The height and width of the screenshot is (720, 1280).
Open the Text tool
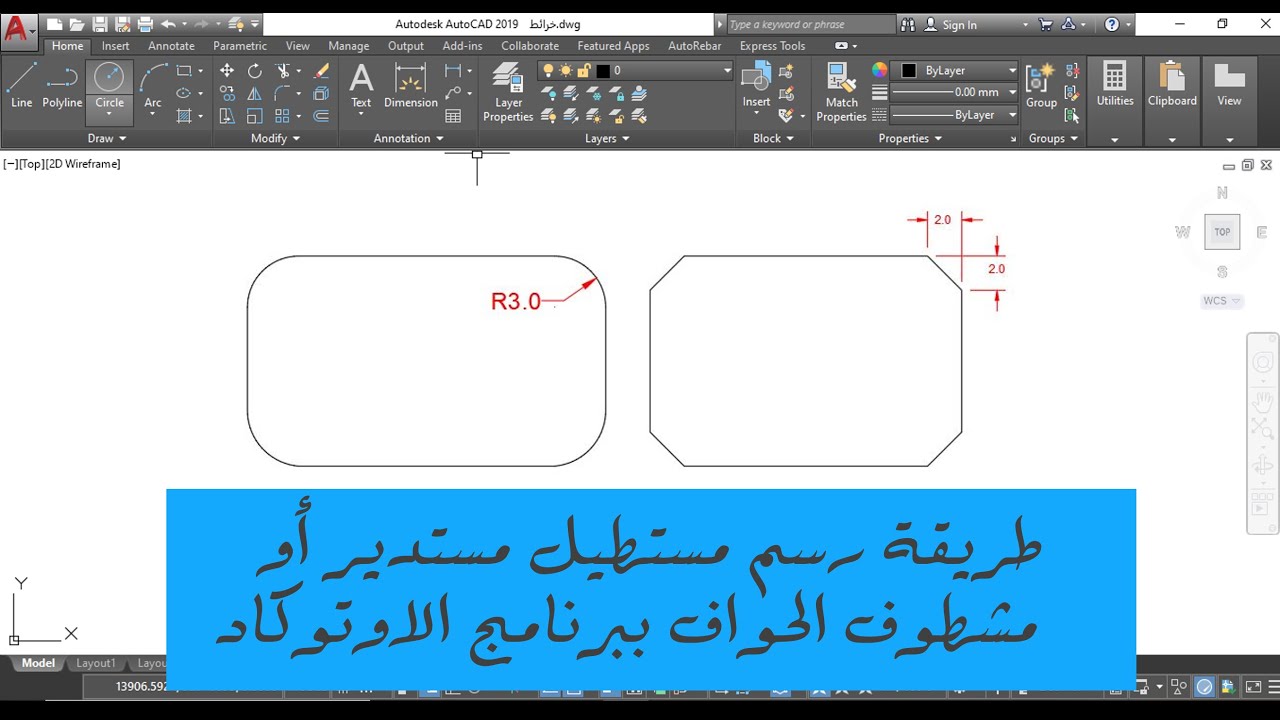(x=361, y=85)
